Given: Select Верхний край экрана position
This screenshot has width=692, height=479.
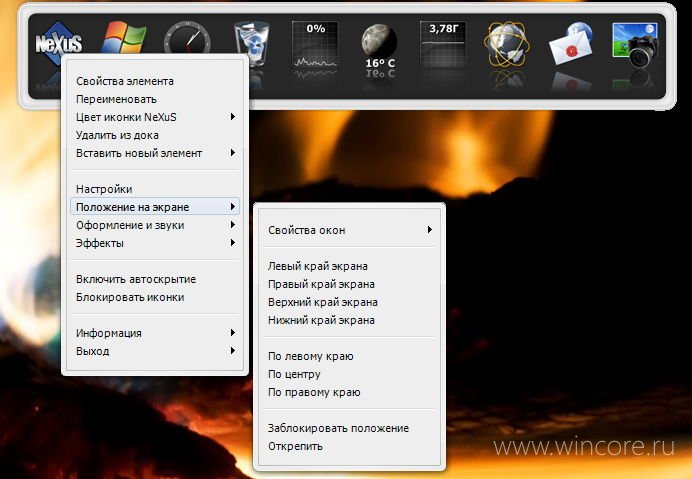Looking at the screenshot, I should click(x=350, y=302).
